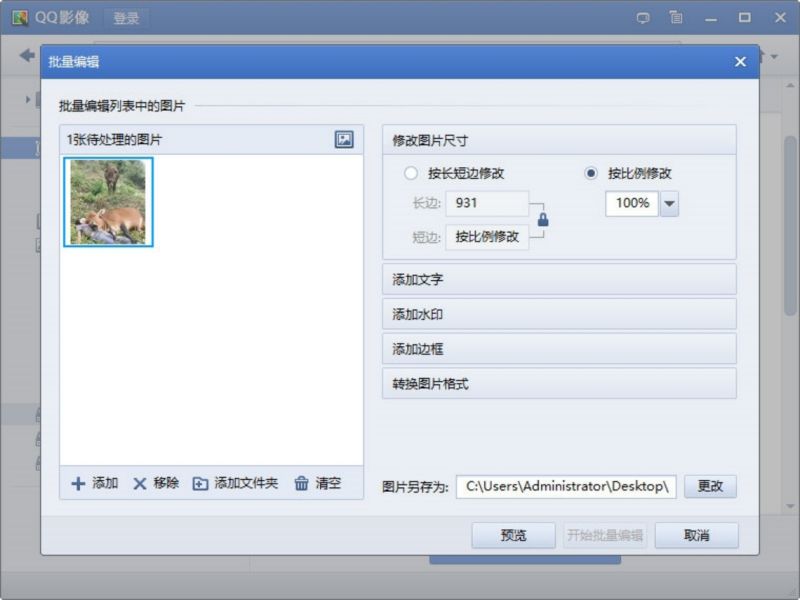The image size is (800, 600).
Task: Click 移除 to remove selected image
Action: [156, 483]
